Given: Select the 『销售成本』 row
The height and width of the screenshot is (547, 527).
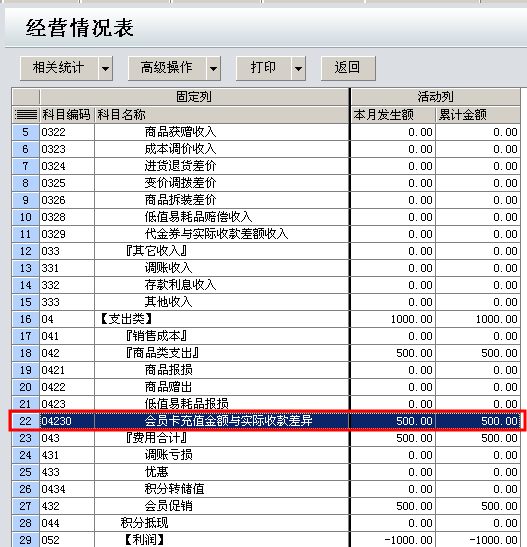Looking at the screenshot, I should pyautogui.click(x=266, y=336).
